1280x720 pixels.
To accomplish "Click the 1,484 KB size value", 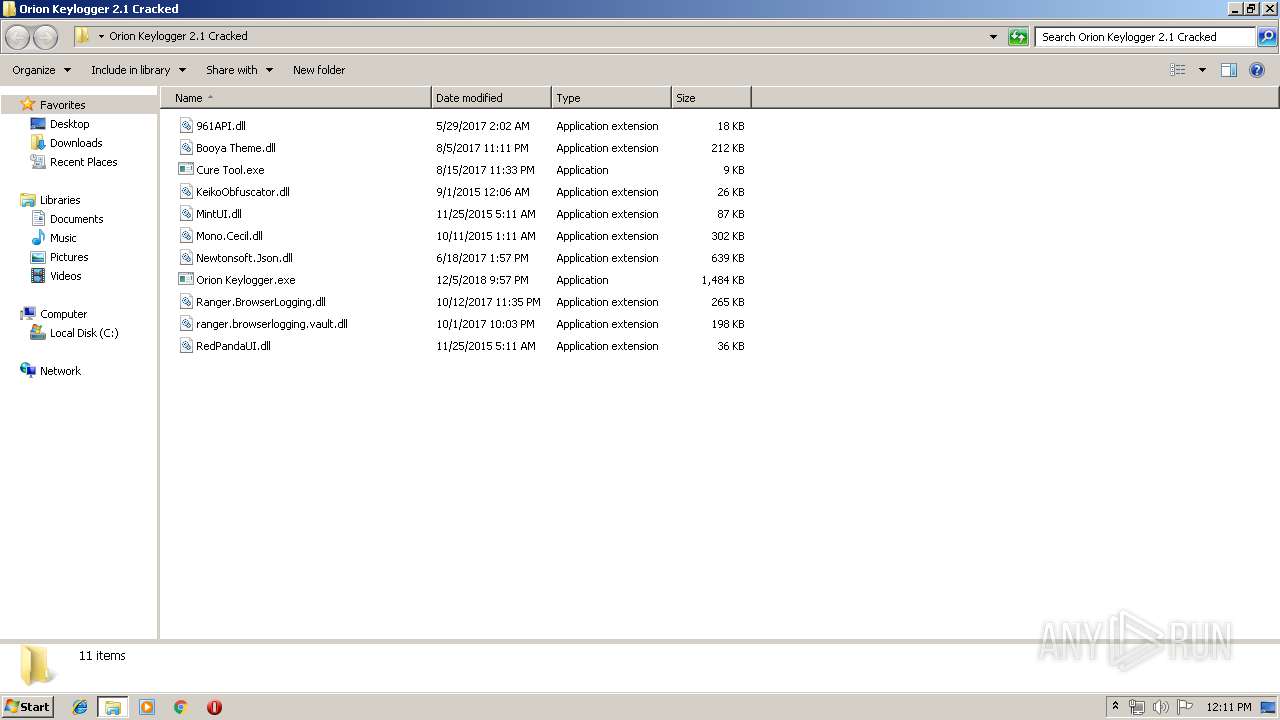I will click(723, 280).
